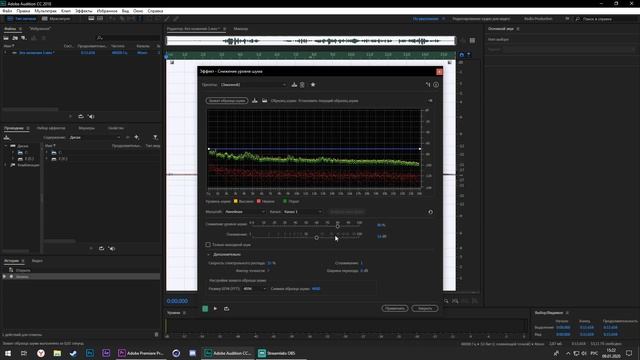Open Channel dropdown in effect dialog
640x360 pixels.
(302, 212)
